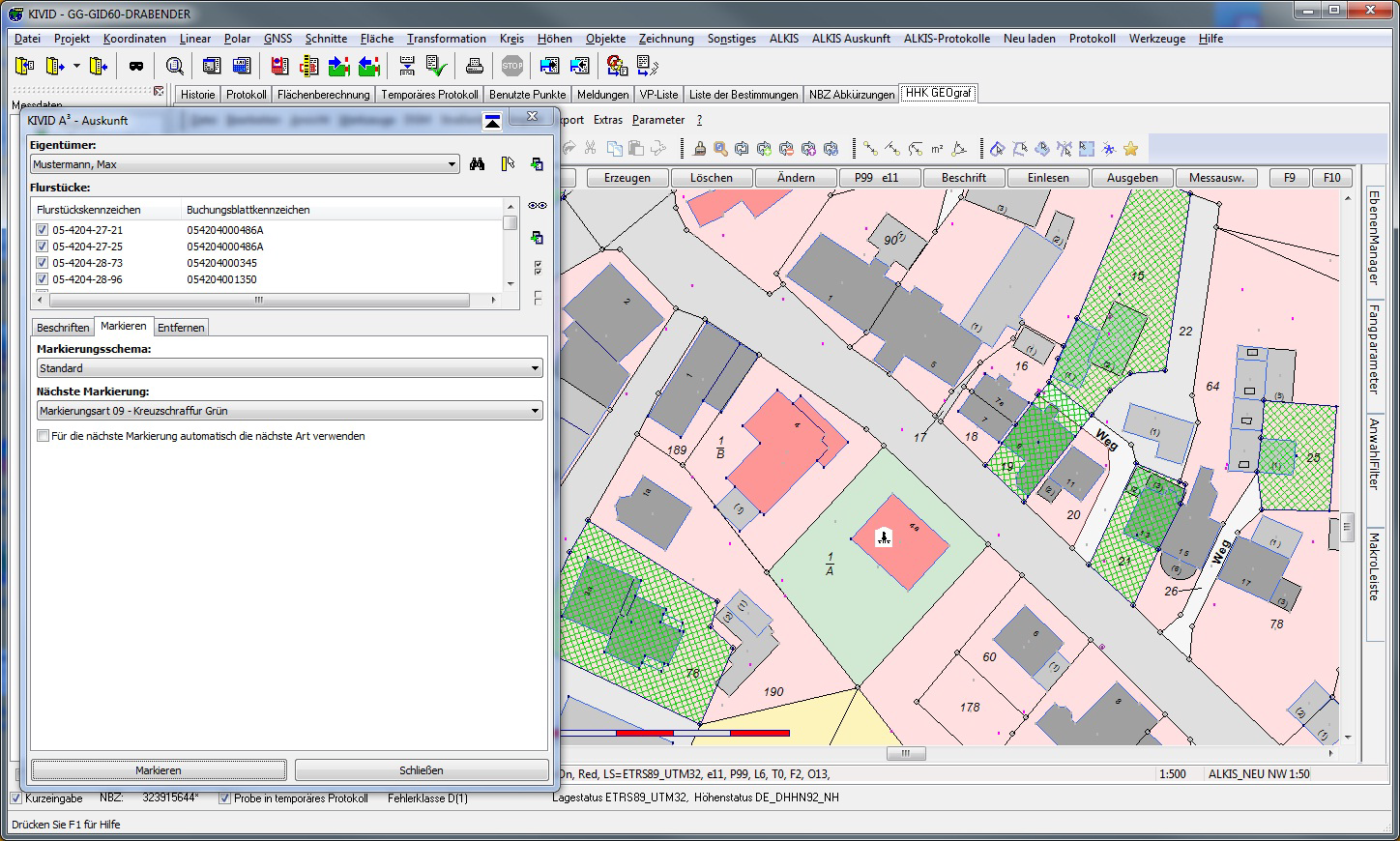Viewport: 1400px width, 841px height.
Task: Click the Einlesen button above the map
Action: [x=1048, y=178]
